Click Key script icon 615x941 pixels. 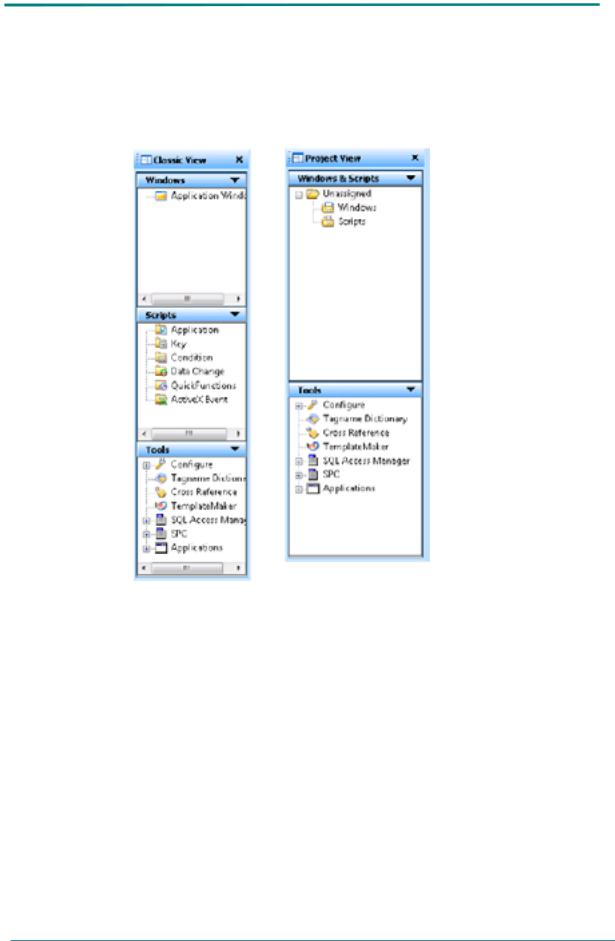(x=160, y=344)
